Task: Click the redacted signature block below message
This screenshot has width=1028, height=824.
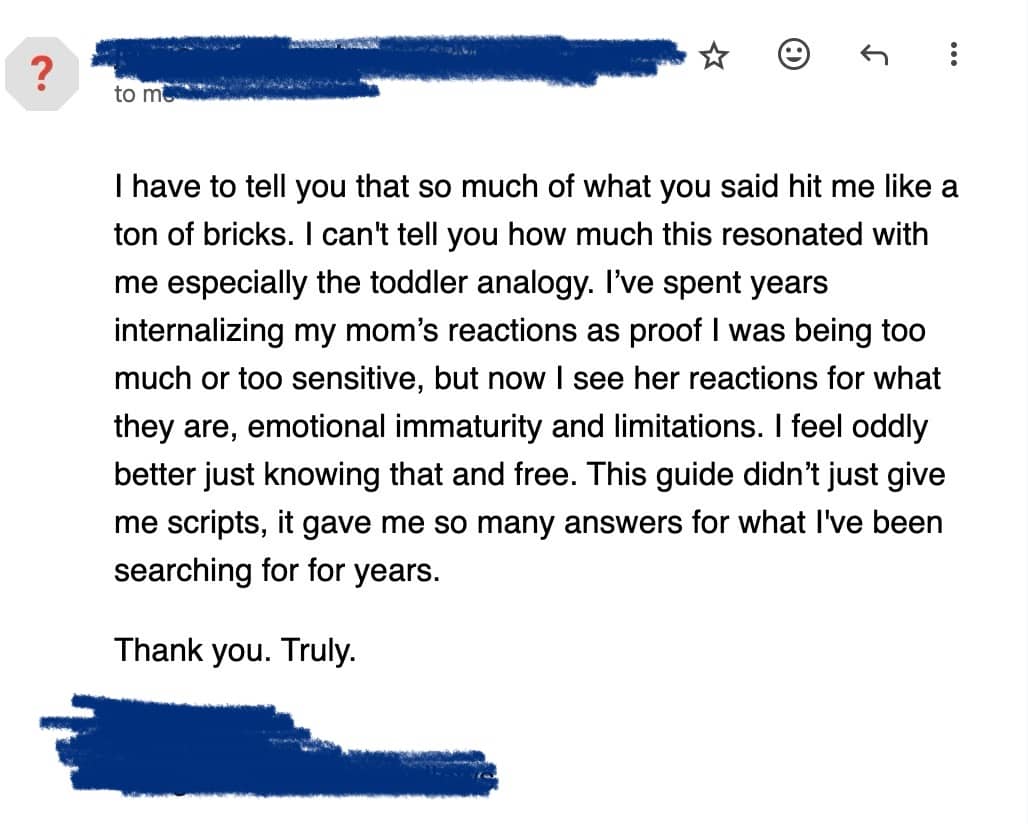Action: point(269,747)
